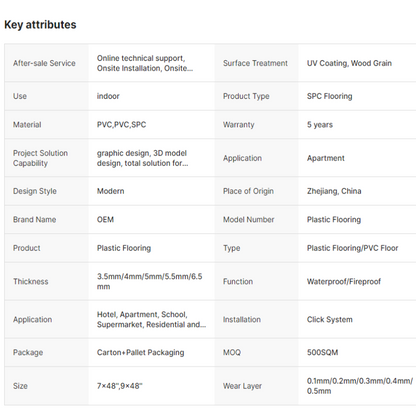416x416 pixels.
Task: Click the 5 years warranty value
Action: pos(320,125)
